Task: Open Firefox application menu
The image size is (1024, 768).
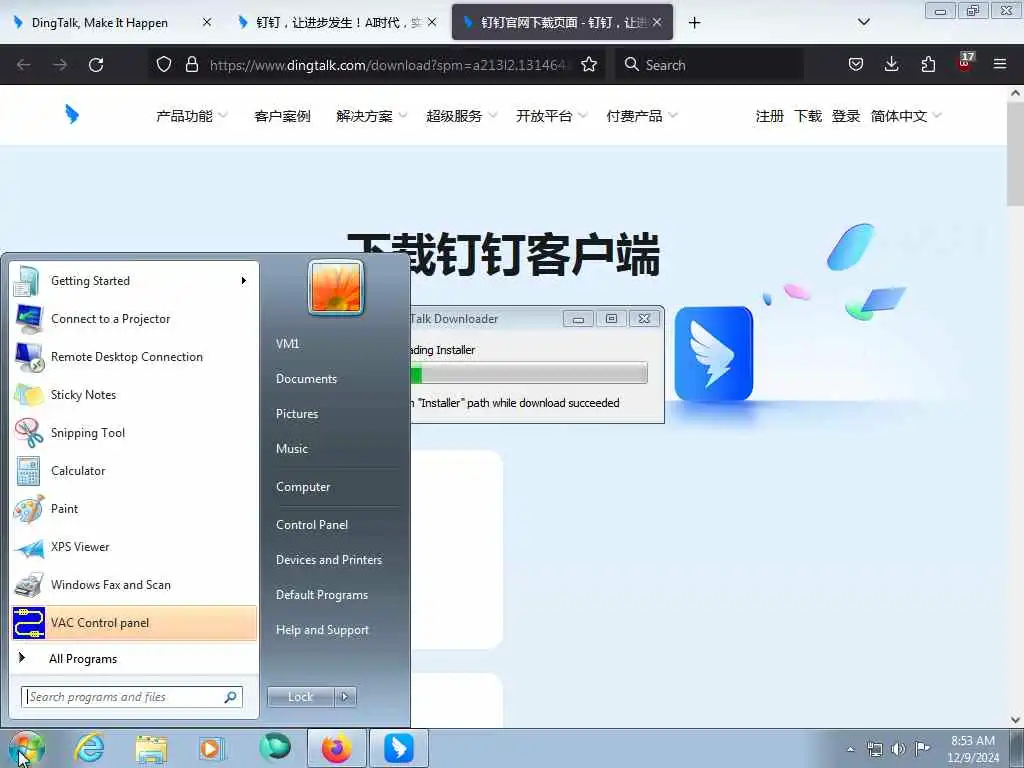Action: pos(1000,64)
